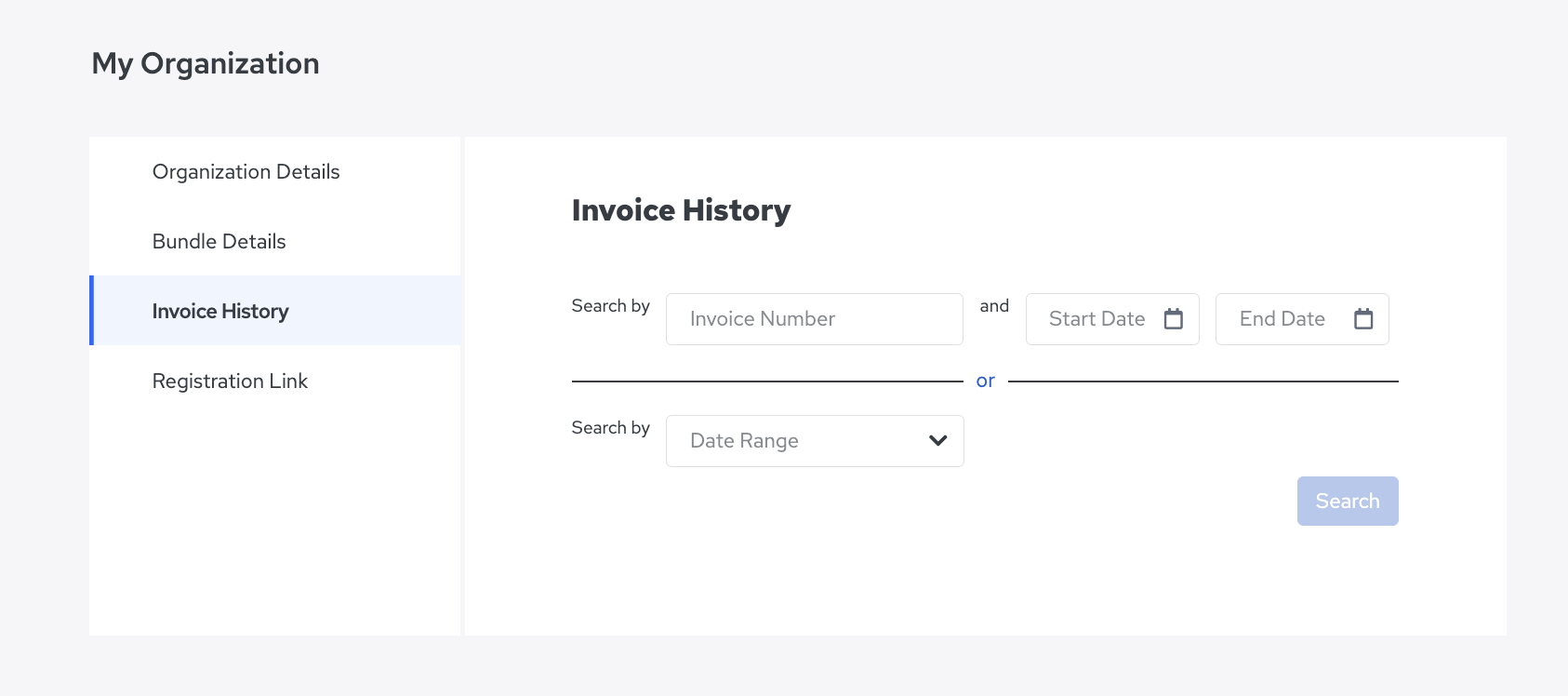Expand the Date Range dropdown chevron
This screenshot has height=696, width=1568.
coord(937,440)
